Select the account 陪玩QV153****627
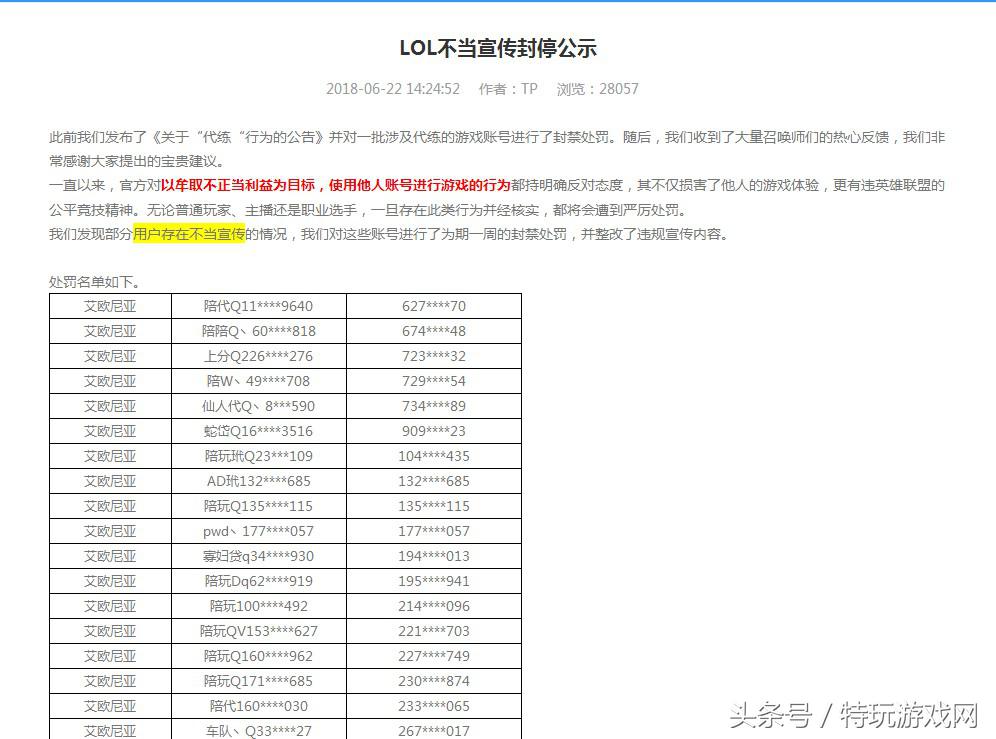 [x=257, y=631]
